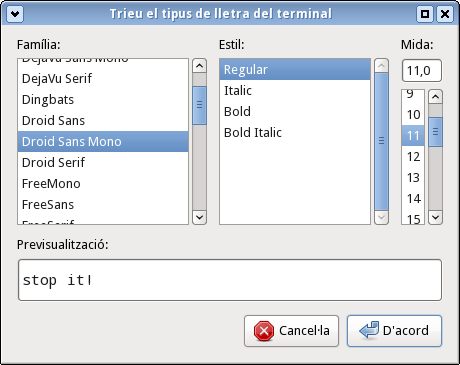Click the family list scrollbar handle

click(199, 105)
